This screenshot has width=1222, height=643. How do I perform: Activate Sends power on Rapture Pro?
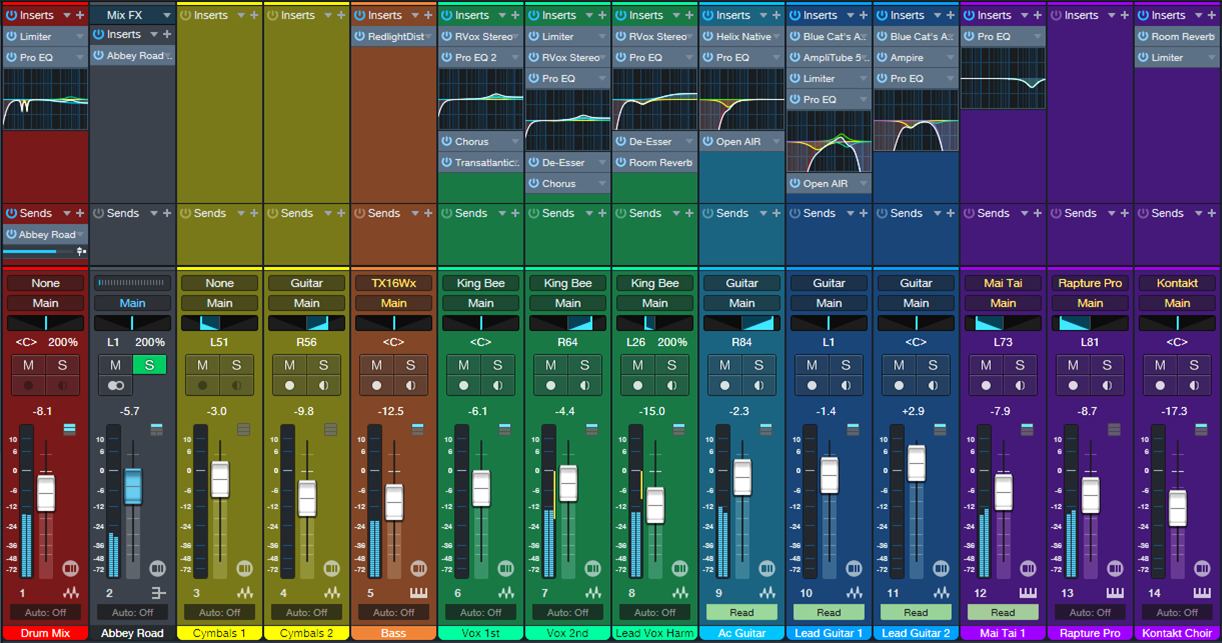[x=1054, y=213]
